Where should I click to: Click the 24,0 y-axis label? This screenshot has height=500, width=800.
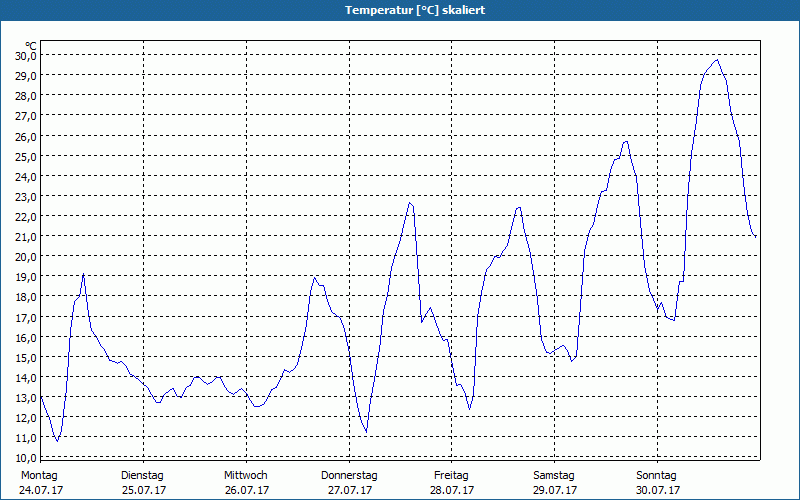pos(26,177)
